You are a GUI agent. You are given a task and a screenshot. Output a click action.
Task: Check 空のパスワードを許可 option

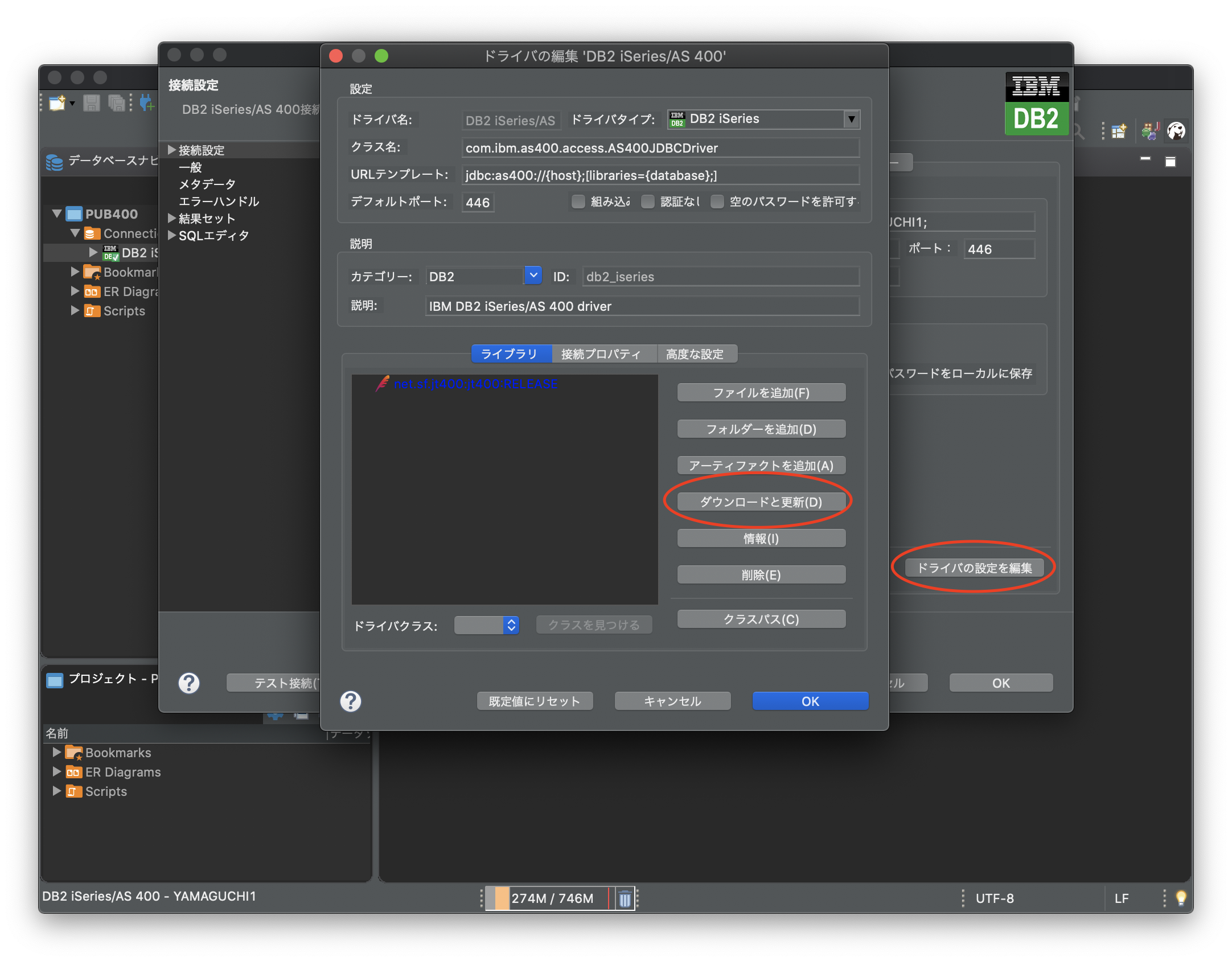[717, 202]
